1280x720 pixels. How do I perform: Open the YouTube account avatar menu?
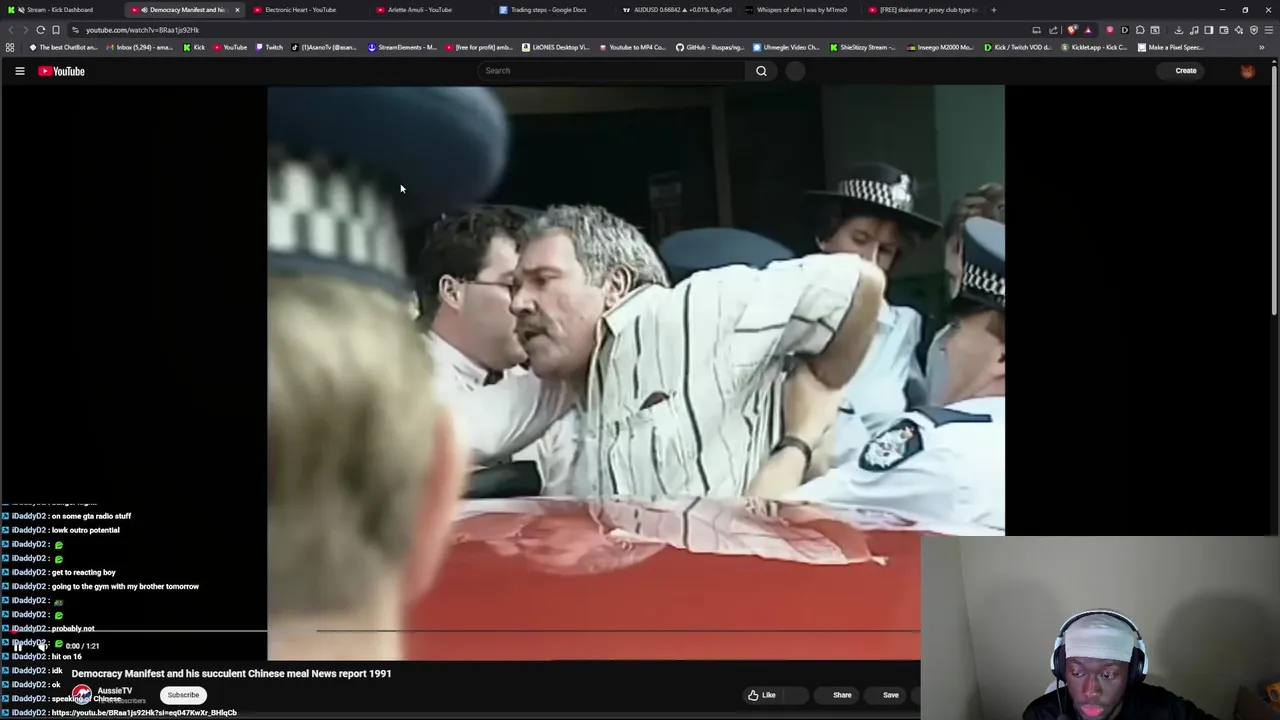1247,71
